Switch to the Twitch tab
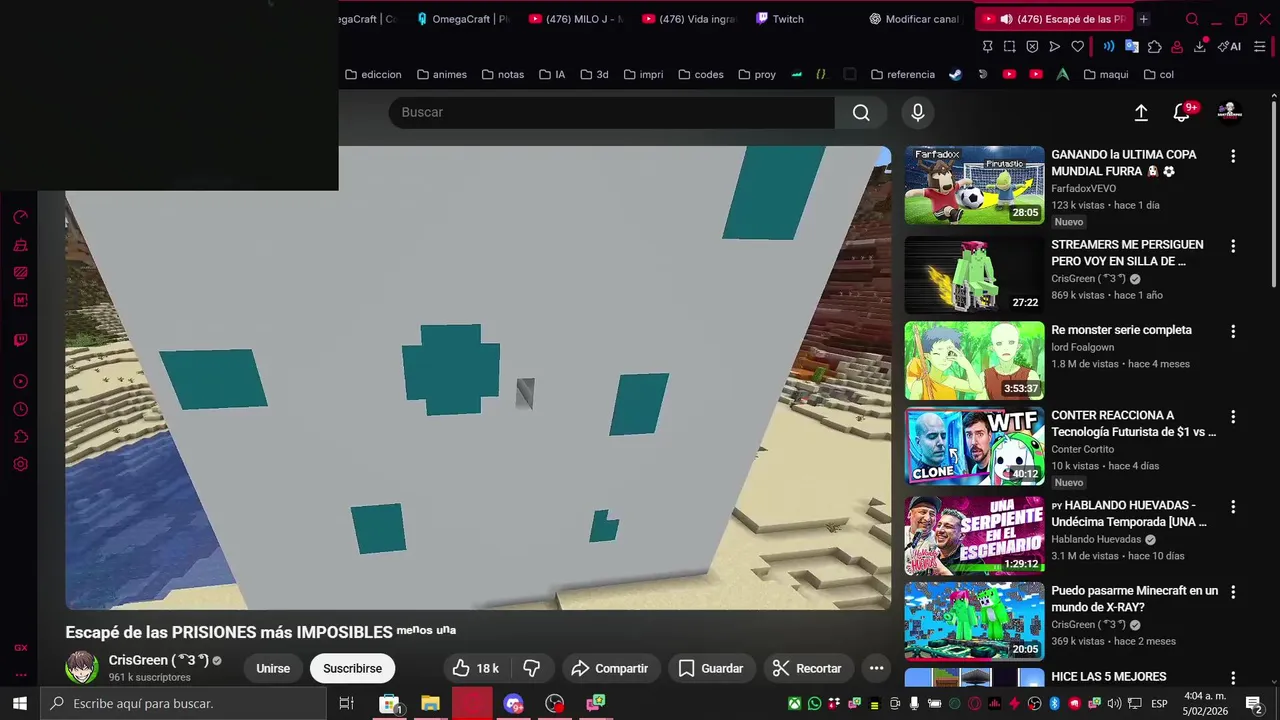Image resolution: width=1280 pixels, height=720 pixels. click(779, 19)
